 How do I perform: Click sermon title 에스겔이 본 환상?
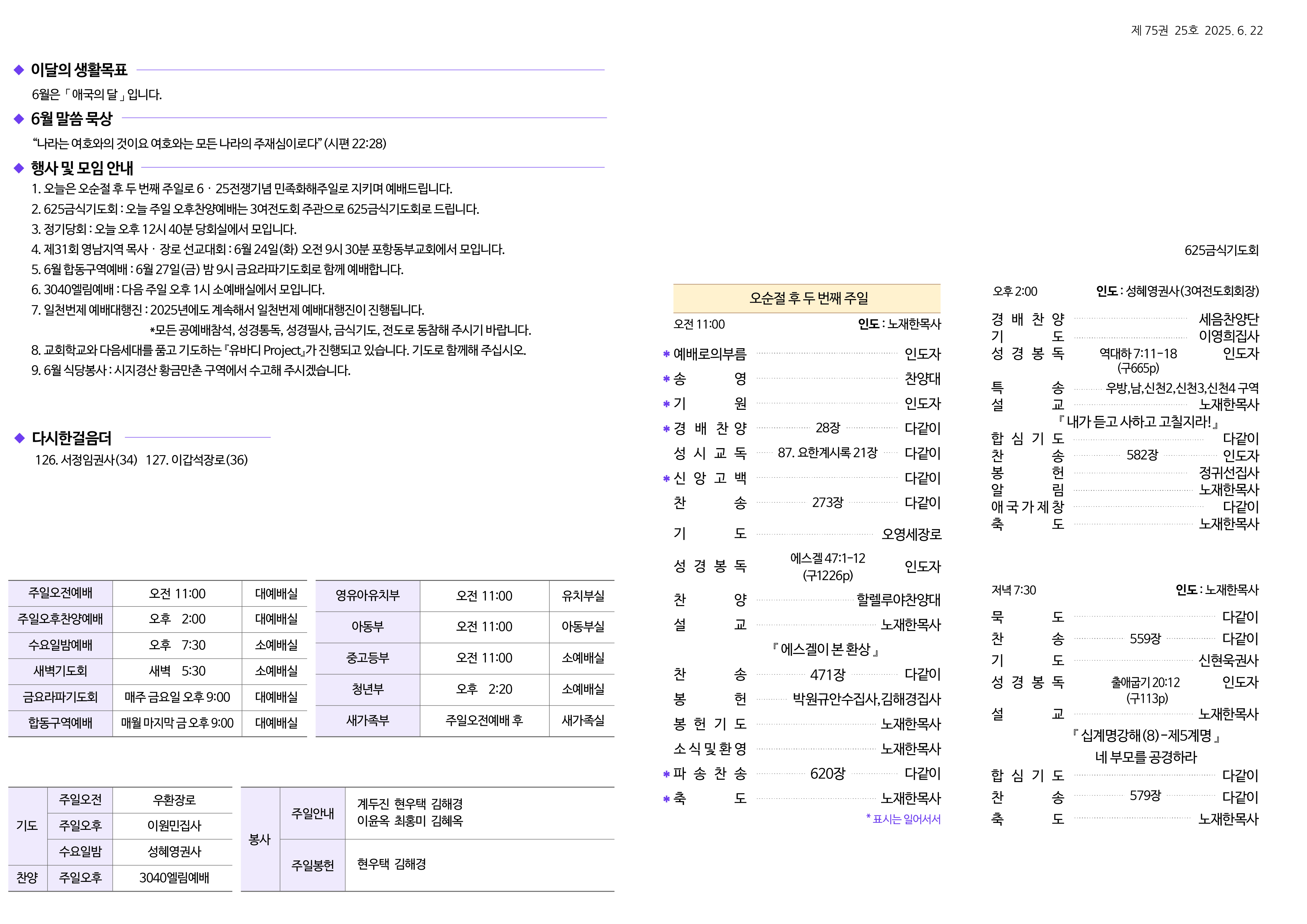coord(826,649)
